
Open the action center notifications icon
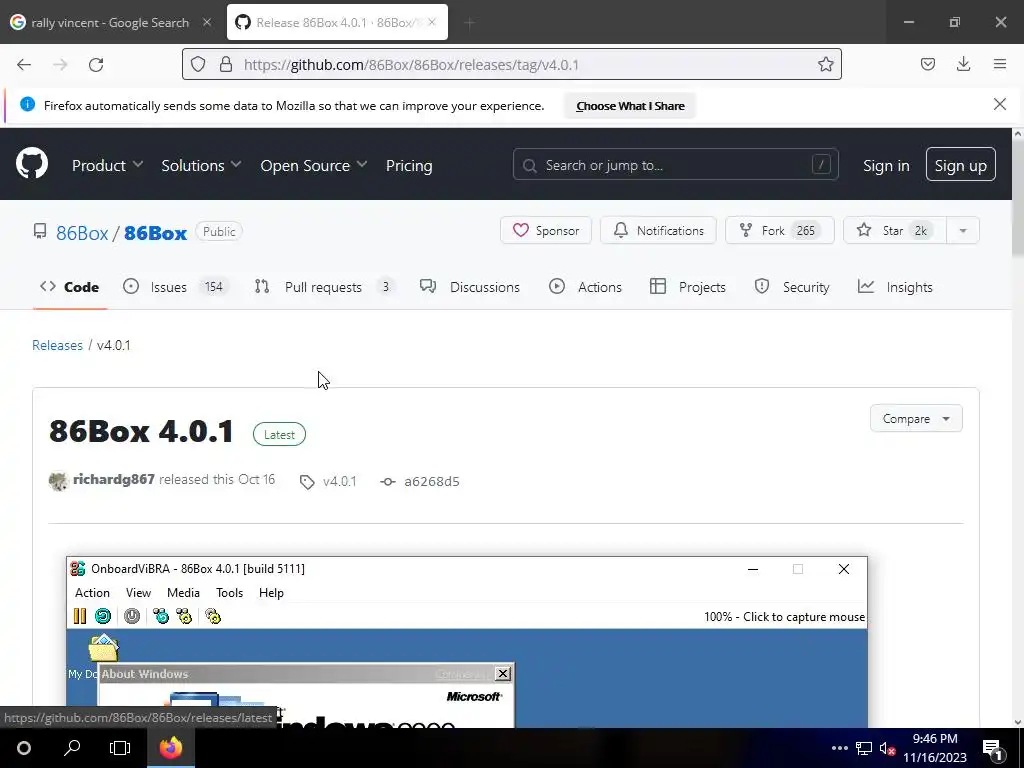(x=992, y=748)
